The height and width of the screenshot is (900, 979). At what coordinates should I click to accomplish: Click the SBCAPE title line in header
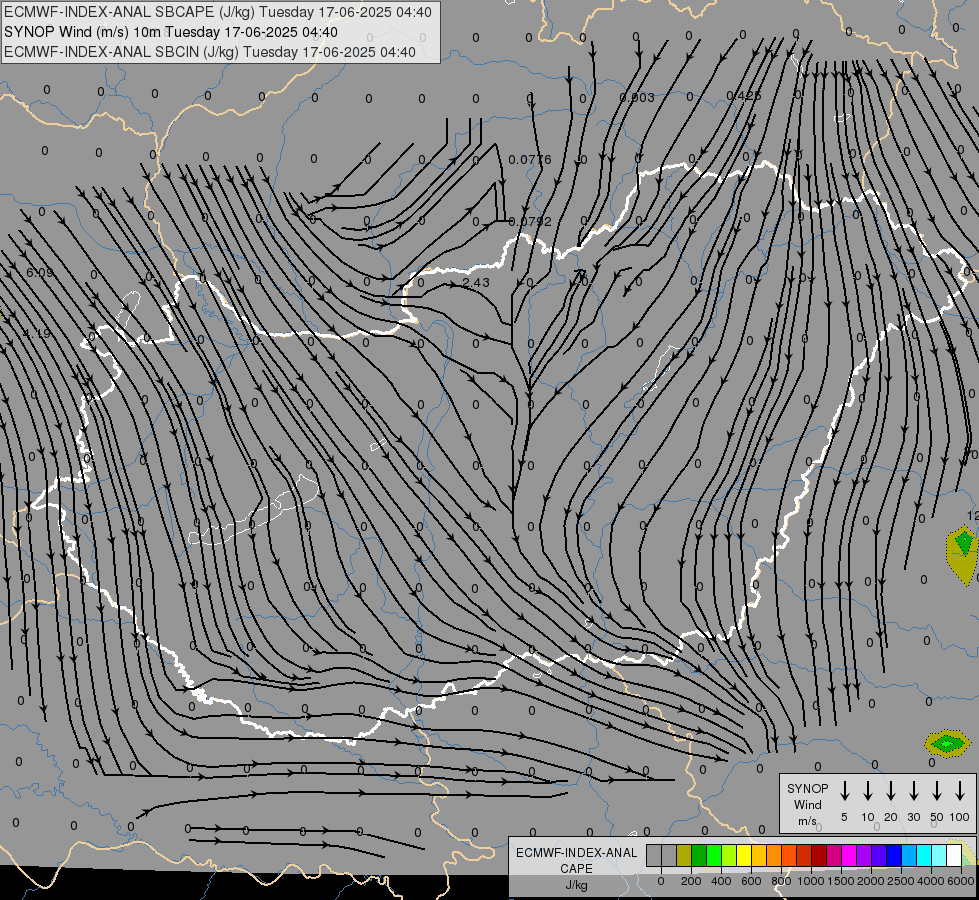point(217,12)
